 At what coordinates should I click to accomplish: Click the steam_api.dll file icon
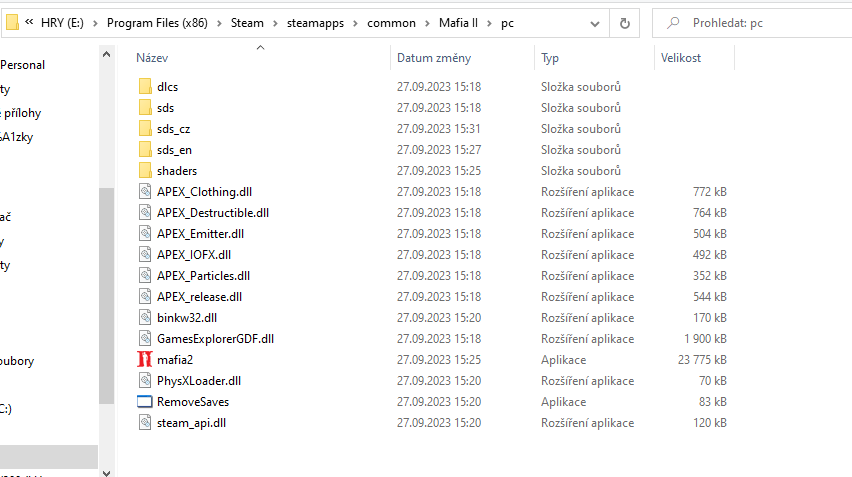[x=145, y=423]
